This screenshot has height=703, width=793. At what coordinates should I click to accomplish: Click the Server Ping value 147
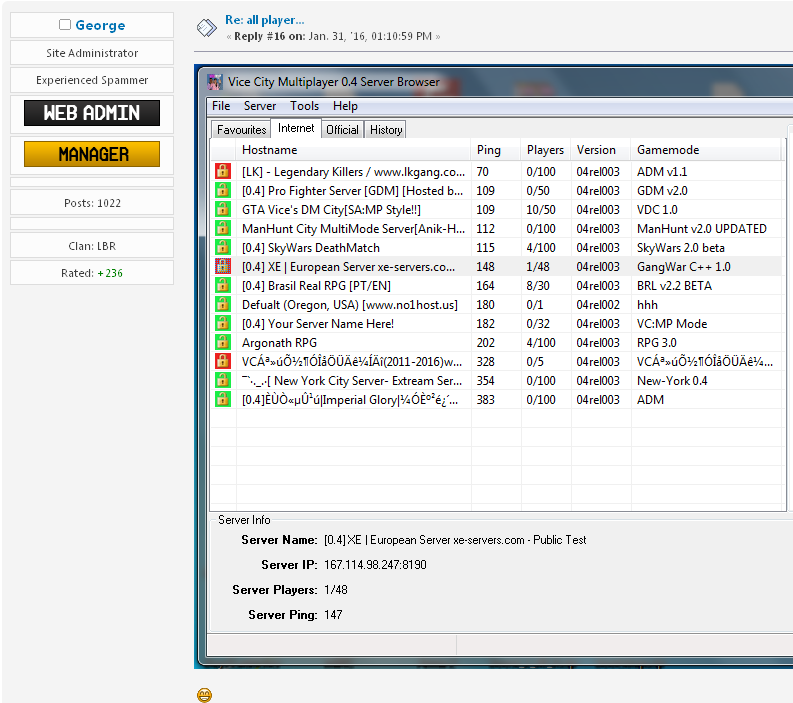tap(333, 615)
